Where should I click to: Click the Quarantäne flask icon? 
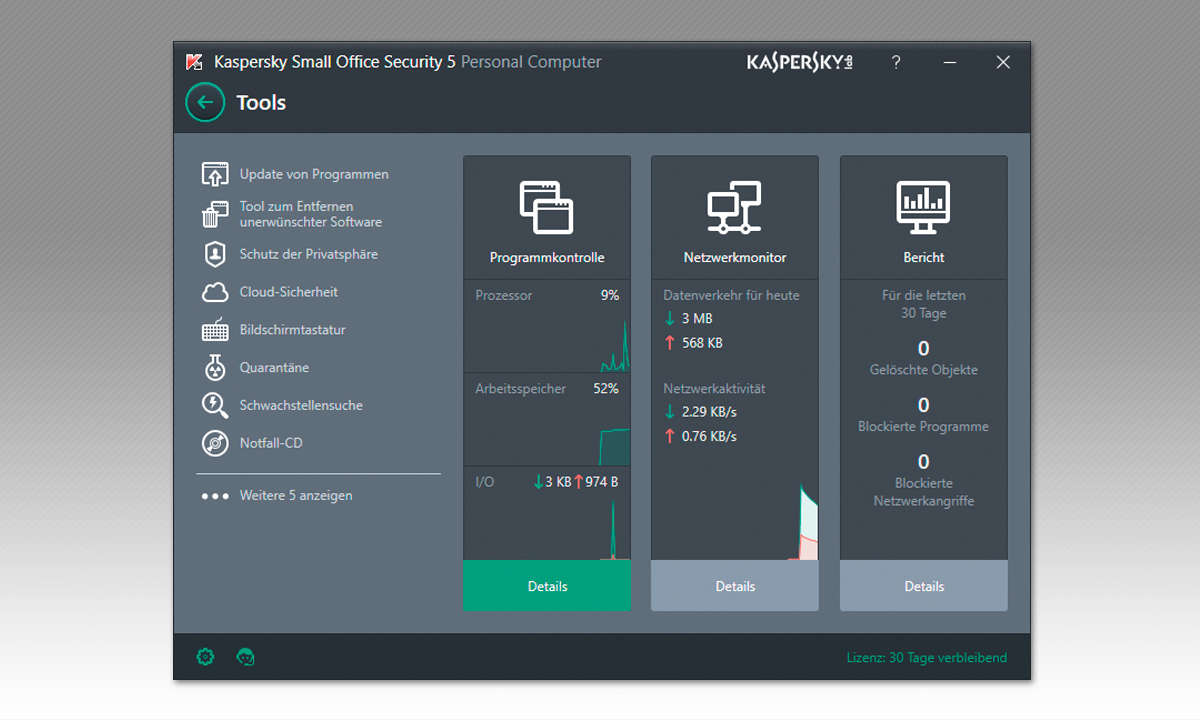(x=215, y=367)
